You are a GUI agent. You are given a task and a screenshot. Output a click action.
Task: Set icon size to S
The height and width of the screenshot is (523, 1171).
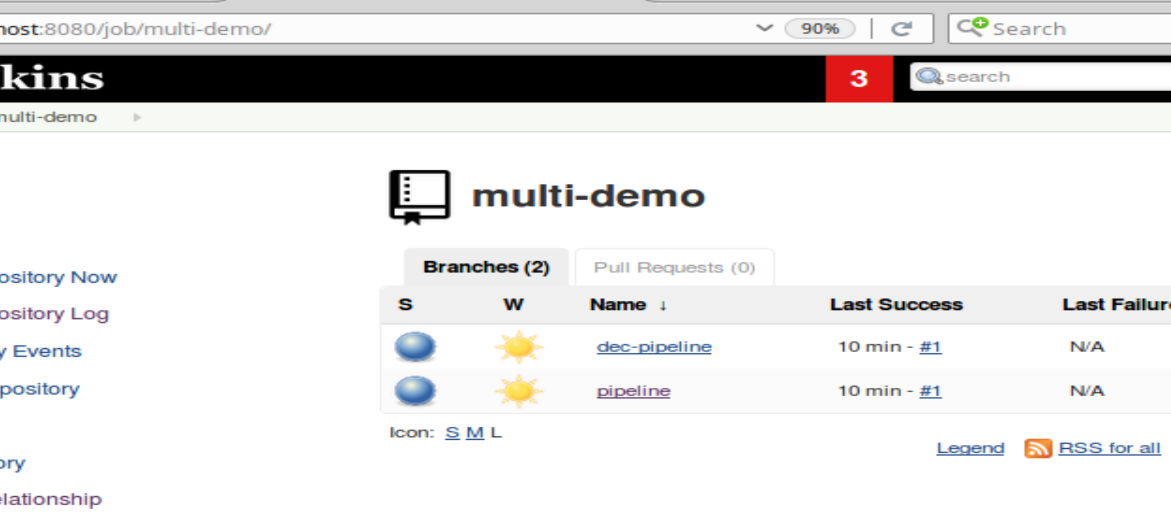(452, 433)
